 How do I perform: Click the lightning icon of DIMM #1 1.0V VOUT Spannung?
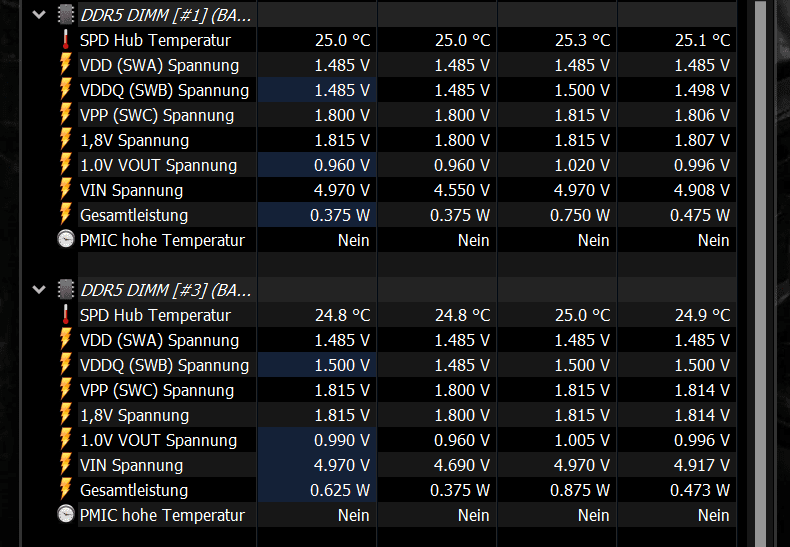coord(65,165)
